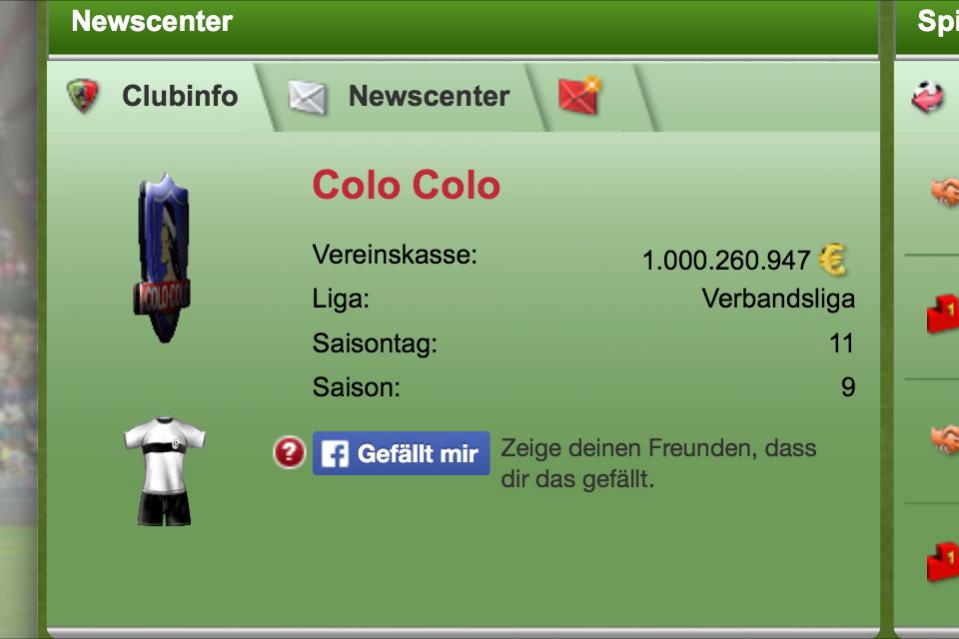Open the red envelope new message tab
The height and width of the screenshot is (639, 959).
click(x=590, y=97)
